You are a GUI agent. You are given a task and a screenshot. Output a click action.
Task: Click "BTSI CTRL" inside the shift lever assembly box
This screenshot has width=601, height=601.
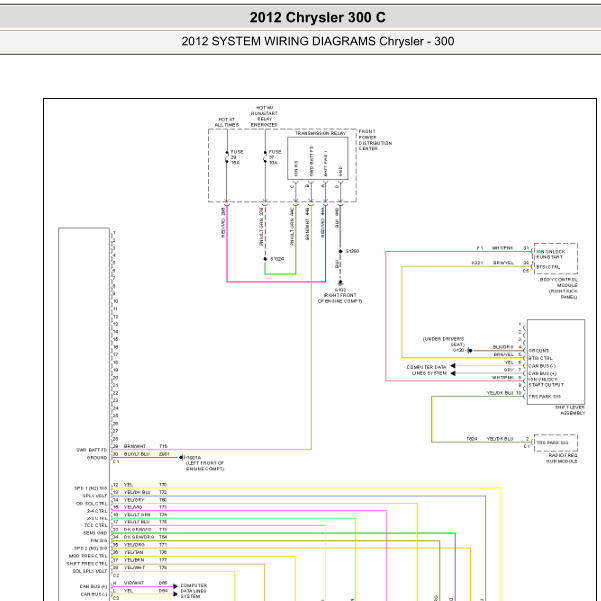click(541, 358)
